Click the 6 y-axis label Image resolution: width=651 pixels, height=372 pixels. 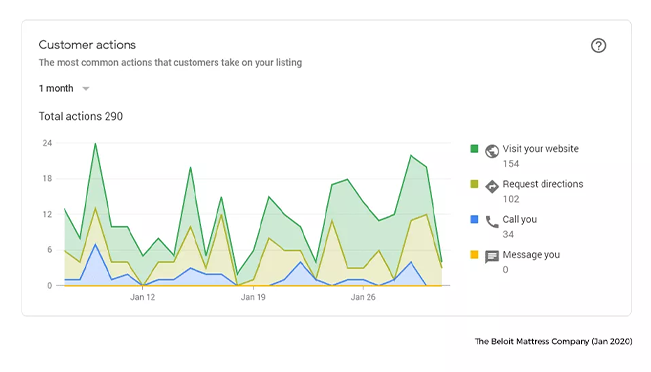coord(49,250)
